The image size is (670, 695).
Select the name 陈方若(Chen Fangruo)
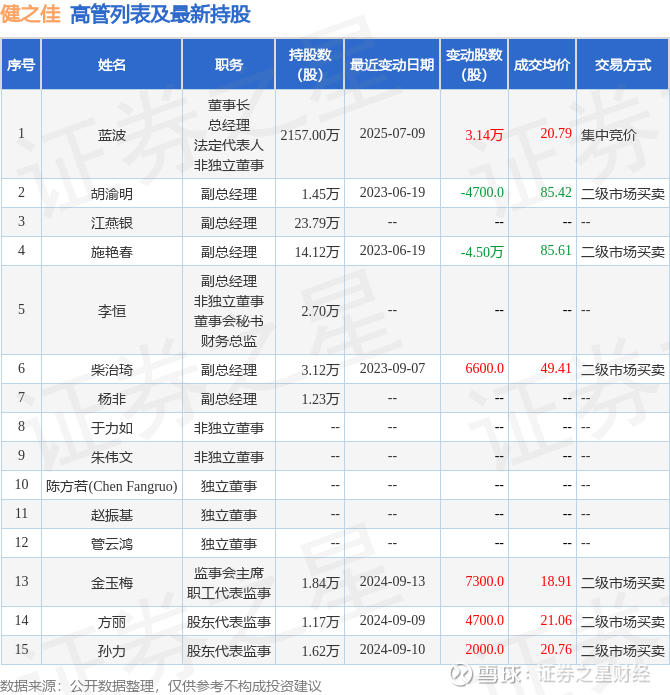tap(112, 486)
